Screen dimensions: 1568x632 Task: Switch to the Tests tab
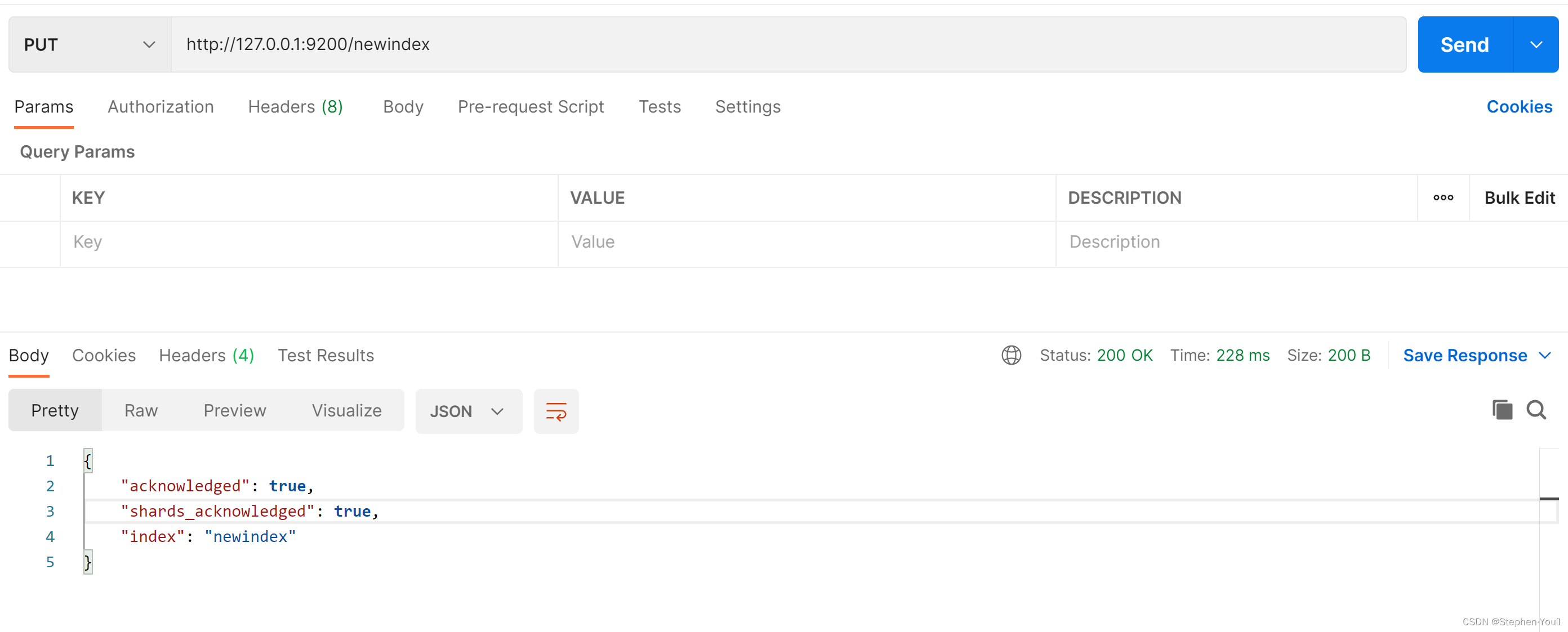tap(660, 106)
